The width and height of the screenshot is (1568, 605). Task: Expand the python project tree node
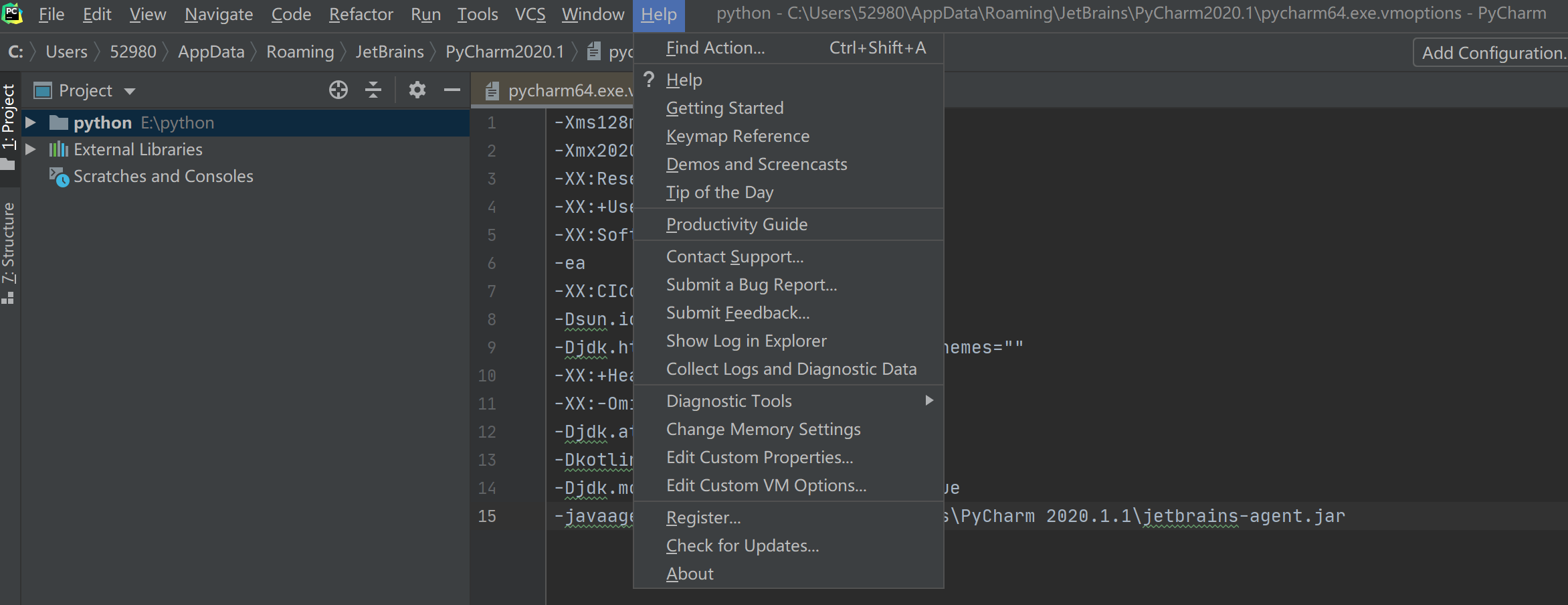(30, 122)
